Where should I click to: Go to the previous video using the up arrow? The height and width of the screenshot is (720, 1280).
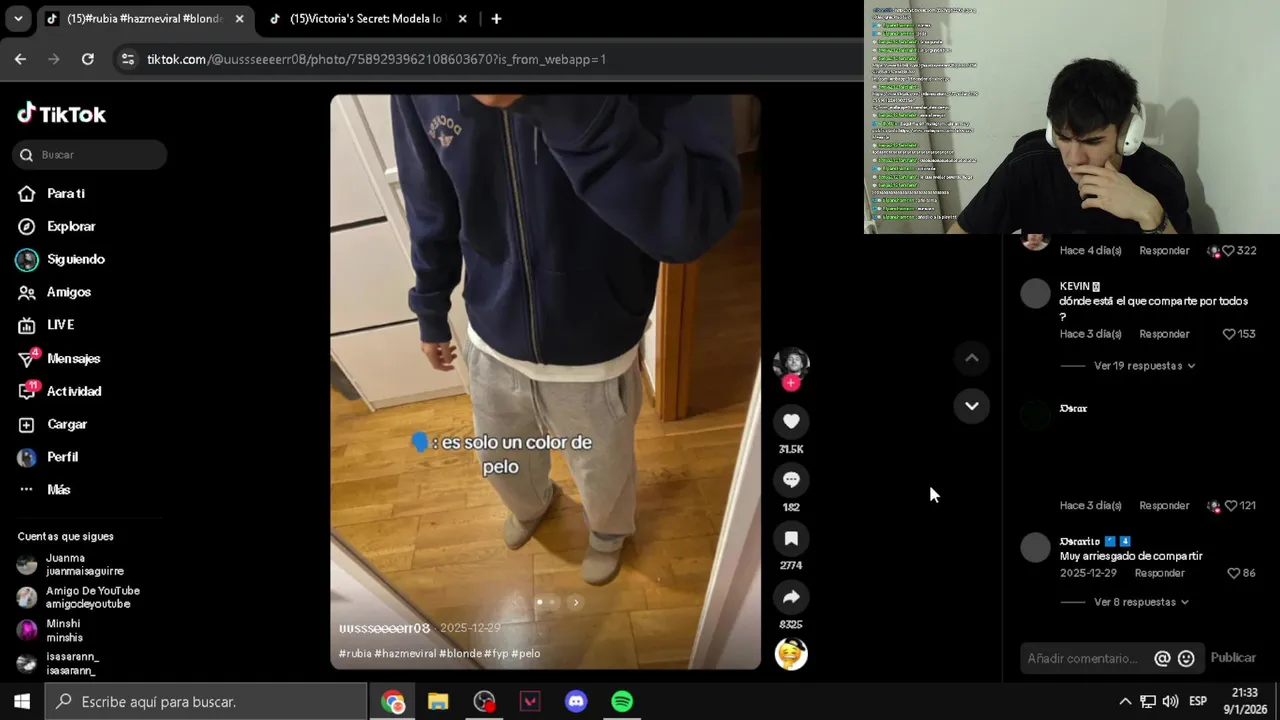pos(971,358)
